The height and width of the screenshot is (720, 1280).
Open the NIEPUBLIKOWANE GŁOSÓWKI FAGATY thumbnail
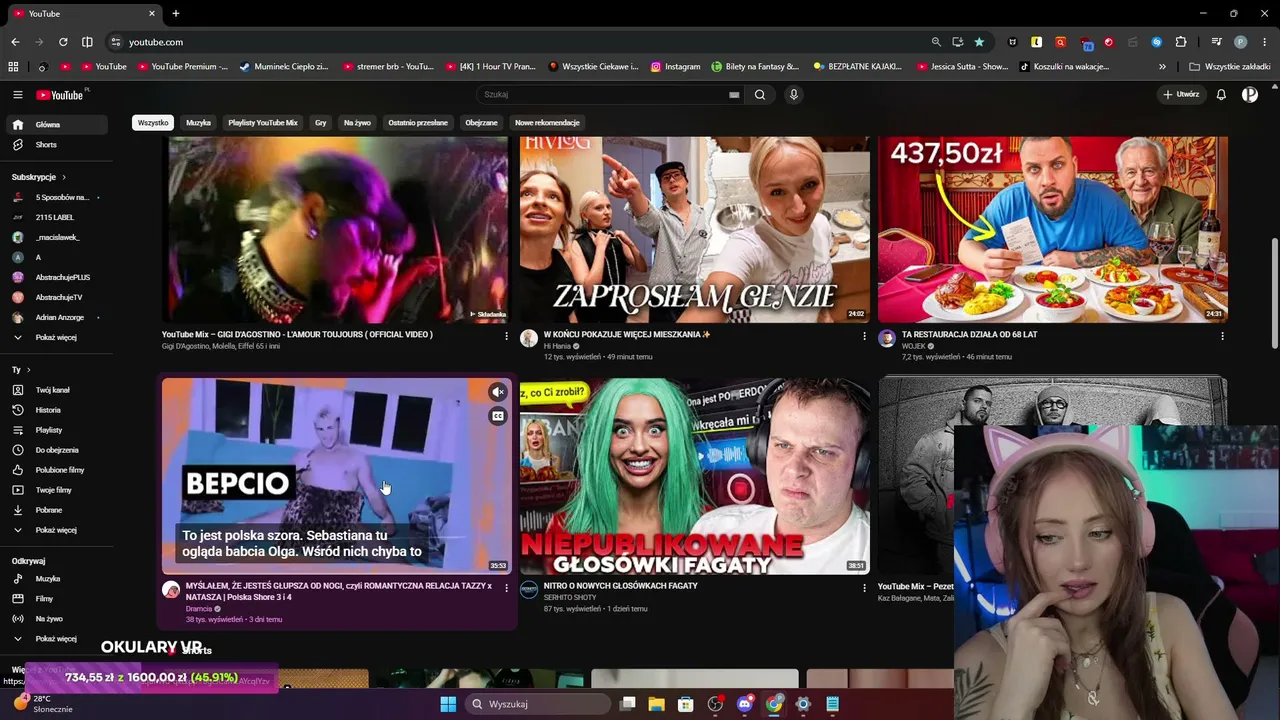pos(694,476)
